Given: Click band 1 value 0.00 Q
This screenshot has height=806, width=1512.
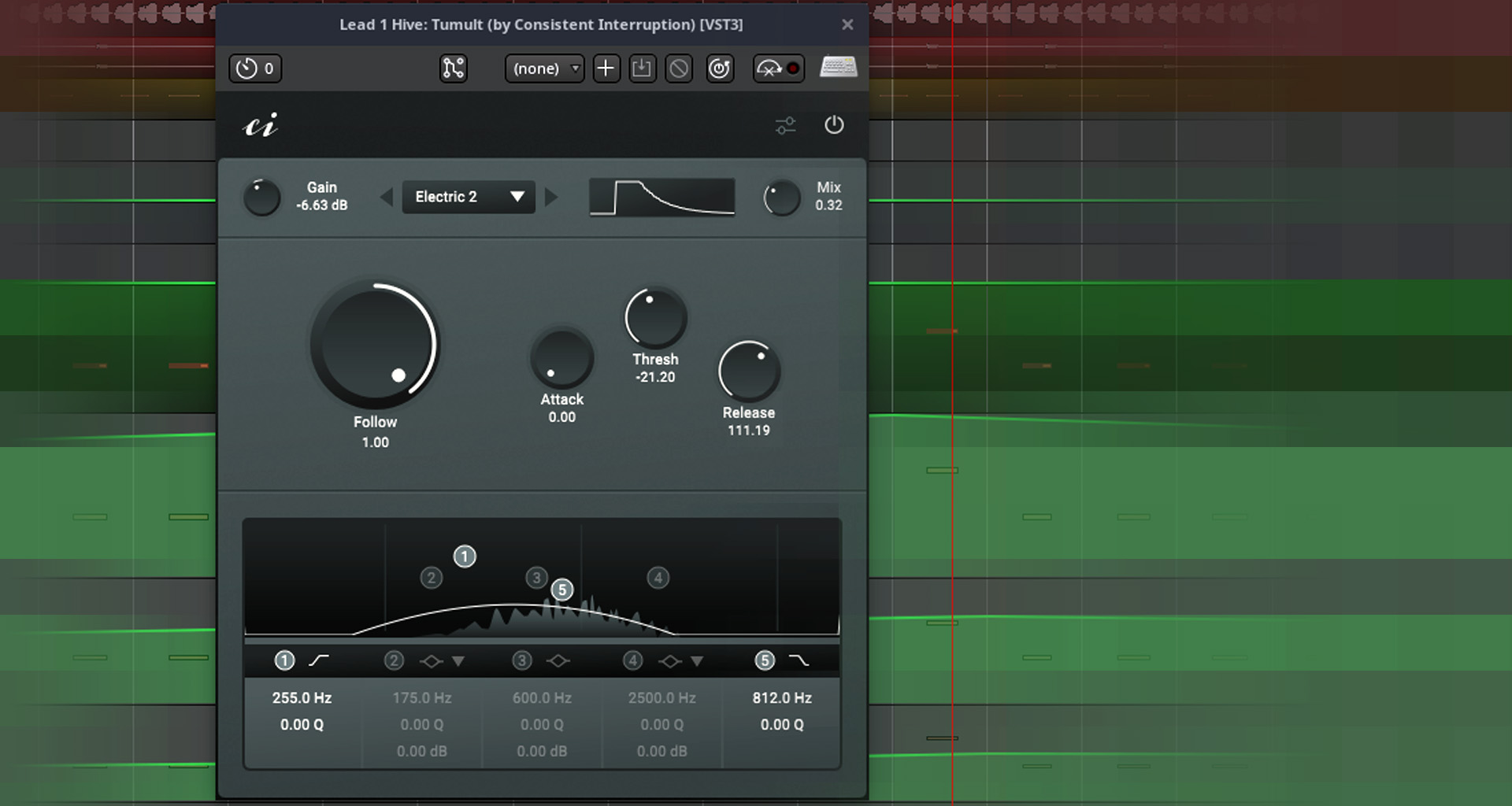Looking at the screenshot, I should click(x=302, y=724).
